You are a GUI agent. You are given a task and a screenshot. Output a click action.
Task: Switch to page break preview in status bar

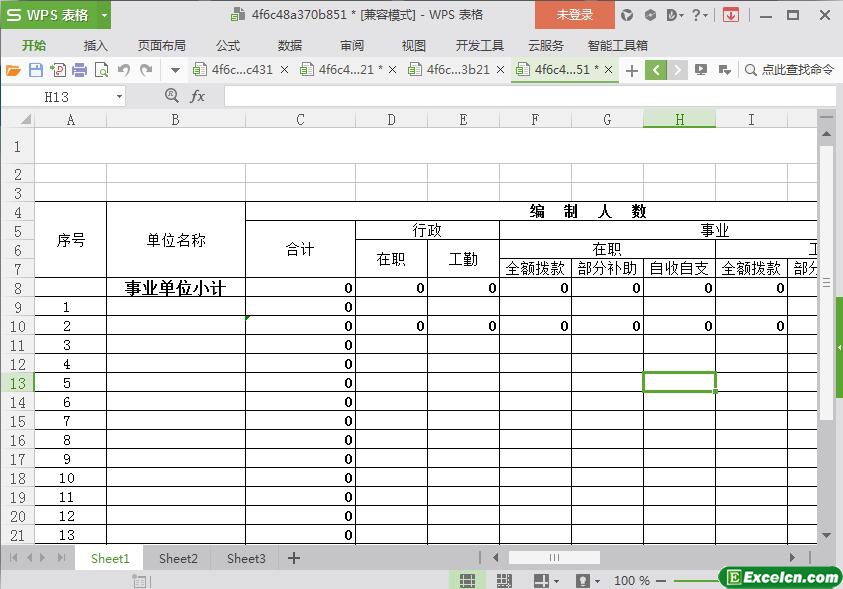[504, 580]
